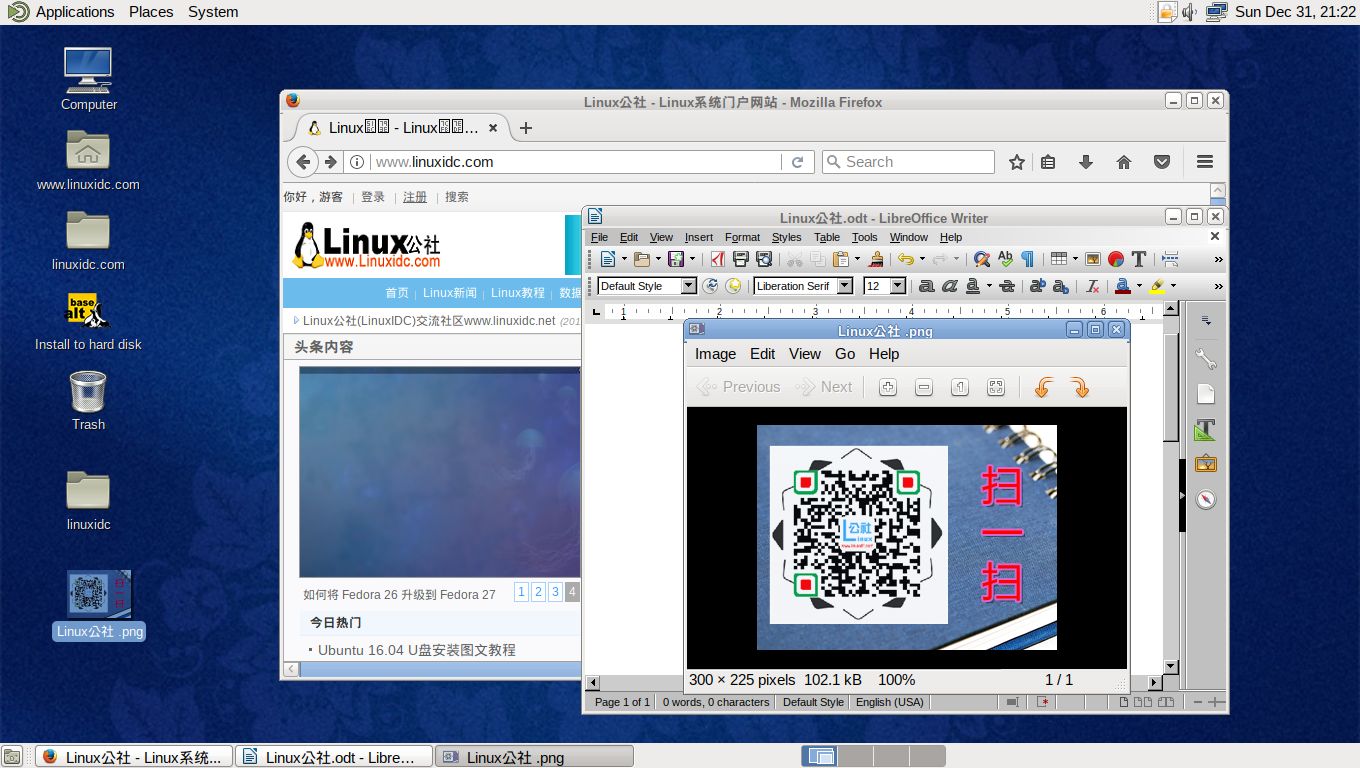Open the Format menu in Writer
Viewport: 1360px width, 768px height.
(x=742, y=237)
